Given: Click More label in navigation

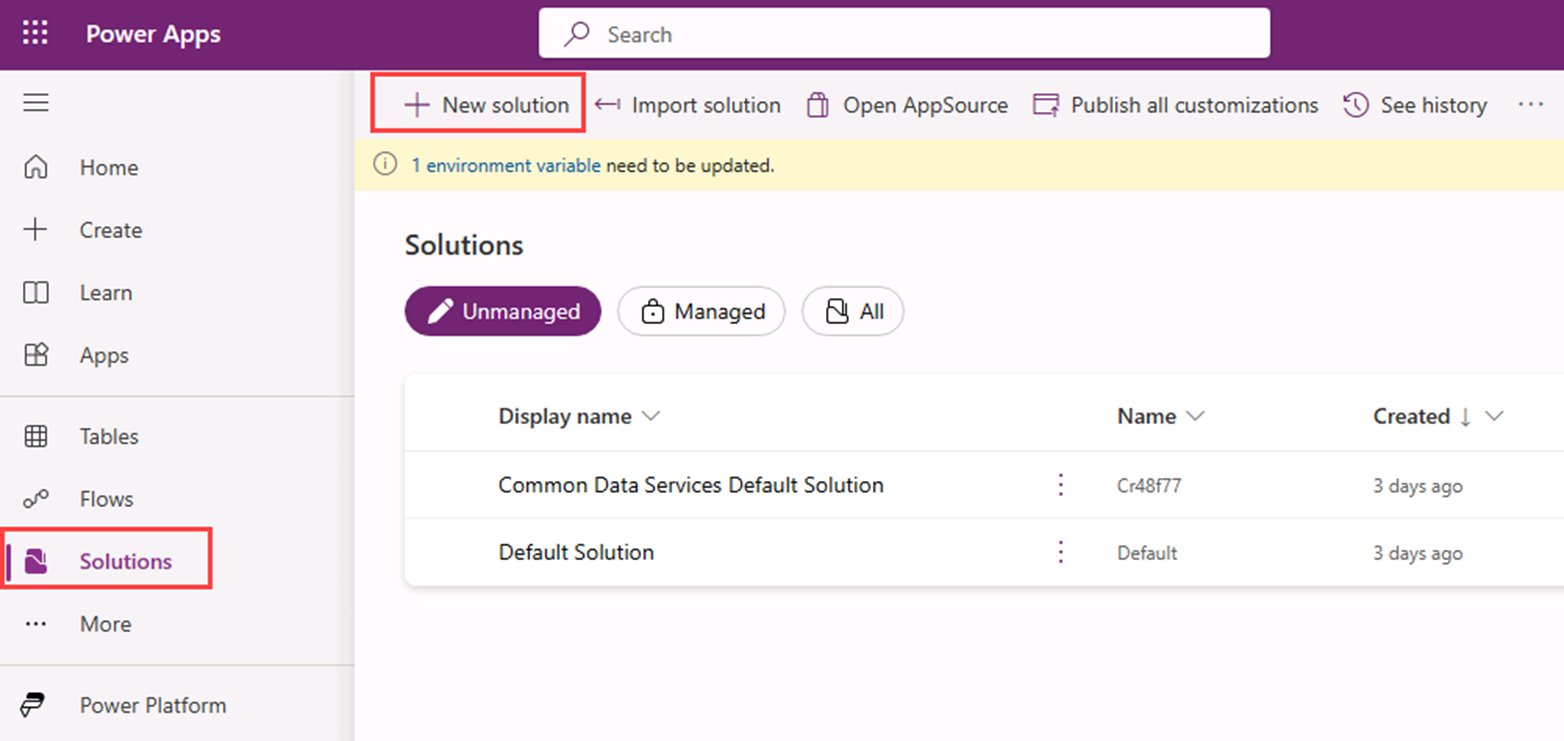Looking at the screenshot, I should coord(105,624).
